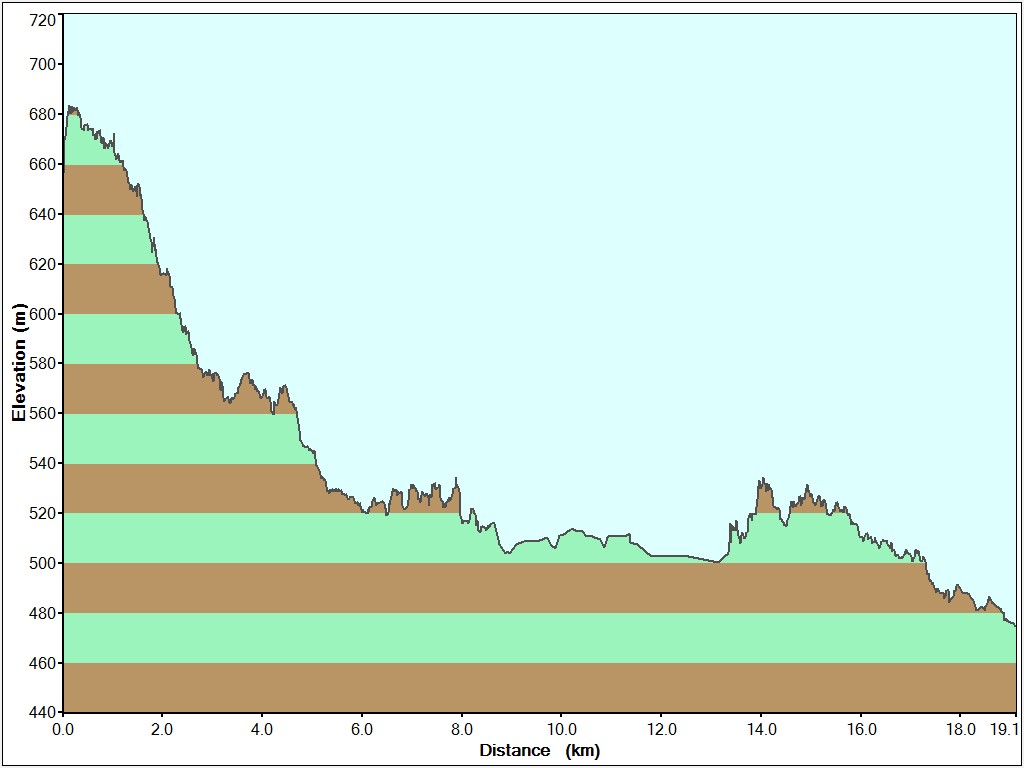
Task: Click the 540 elevation axis label
Action: (43, 464)
